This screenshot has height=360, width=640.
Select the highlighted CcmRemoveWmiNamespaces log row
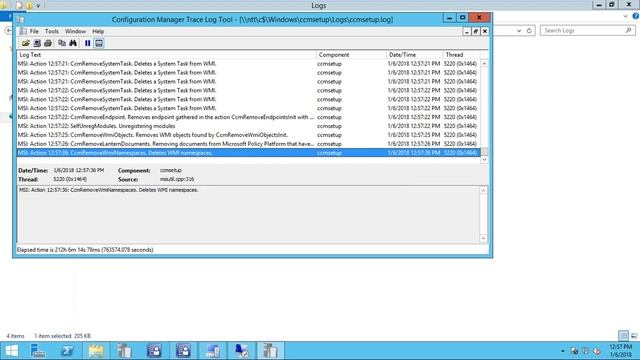click(x=248, y=153)
